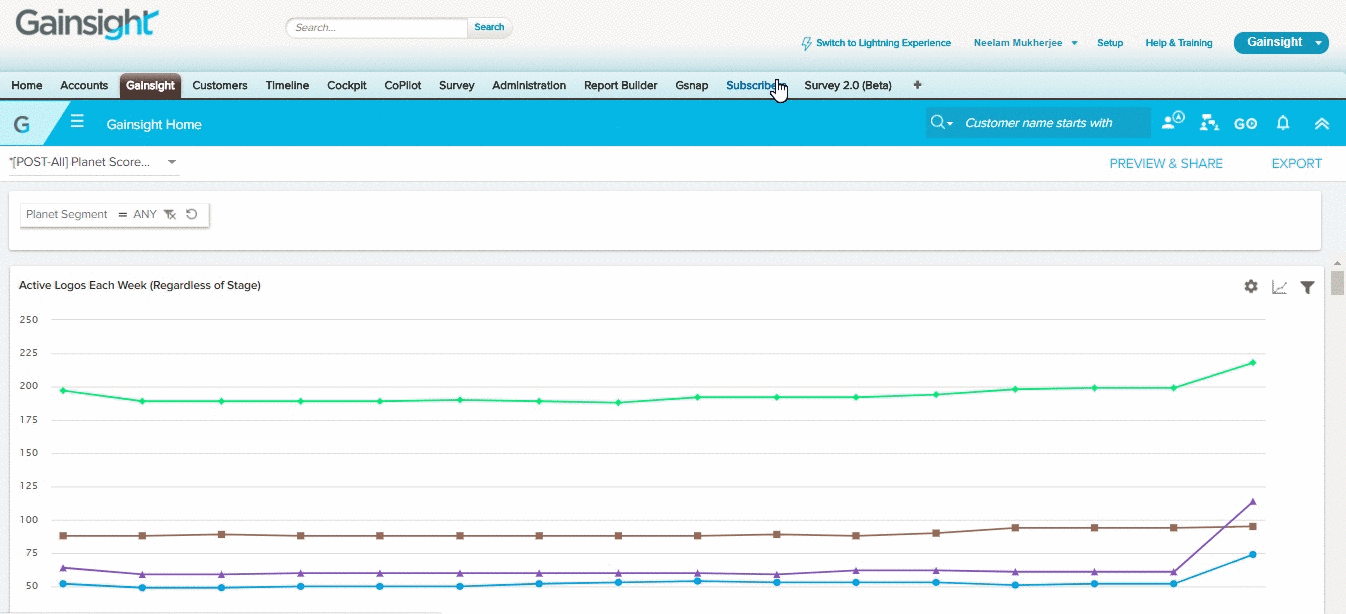Open the account assignment person icon
The image size is (1346, 614).
point(1172,122)
